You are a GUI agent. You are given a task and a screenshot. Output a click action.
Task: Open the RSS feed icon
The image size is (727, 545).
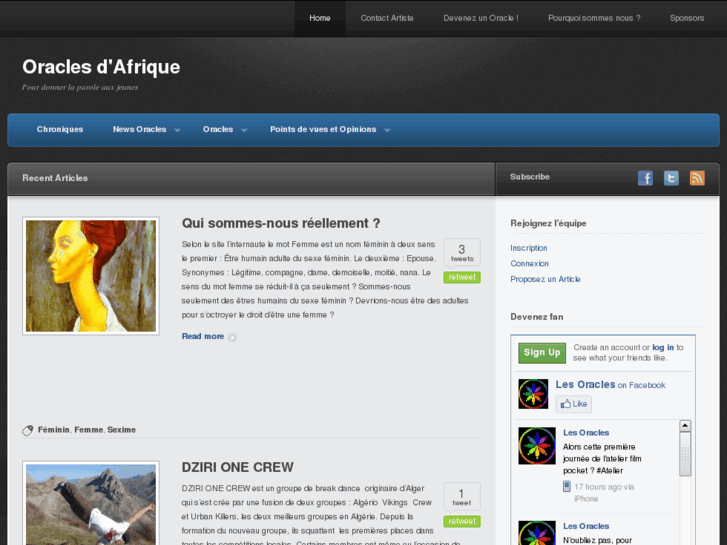pyautogui.click(x=697, y=178)
